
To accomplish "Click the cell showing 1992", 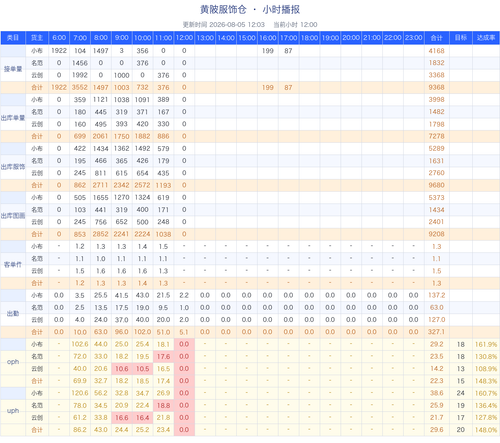I will (x=80, y=75).
